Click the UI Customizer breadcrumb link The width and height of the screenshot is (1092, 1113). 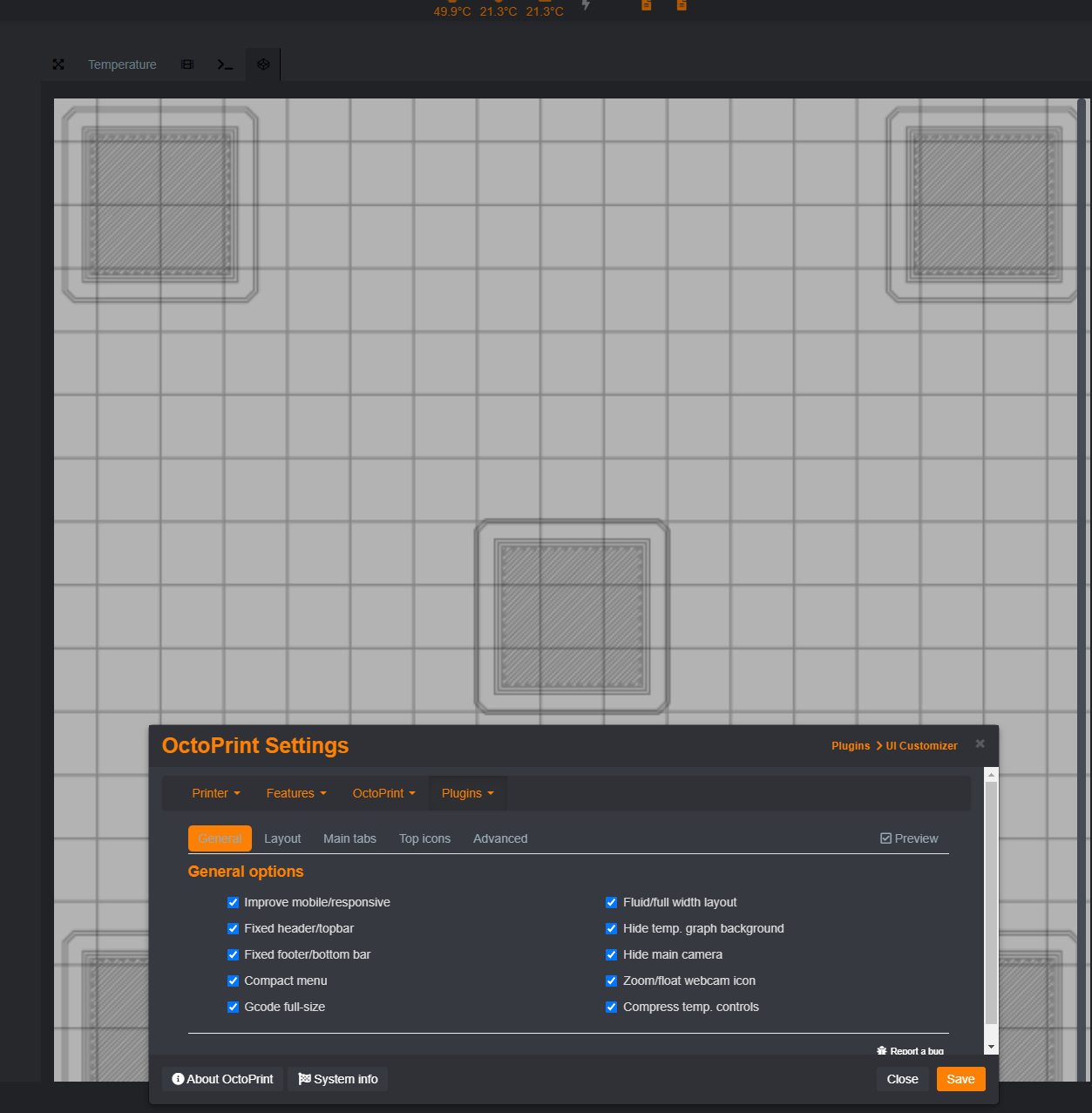tap(921, 745)
